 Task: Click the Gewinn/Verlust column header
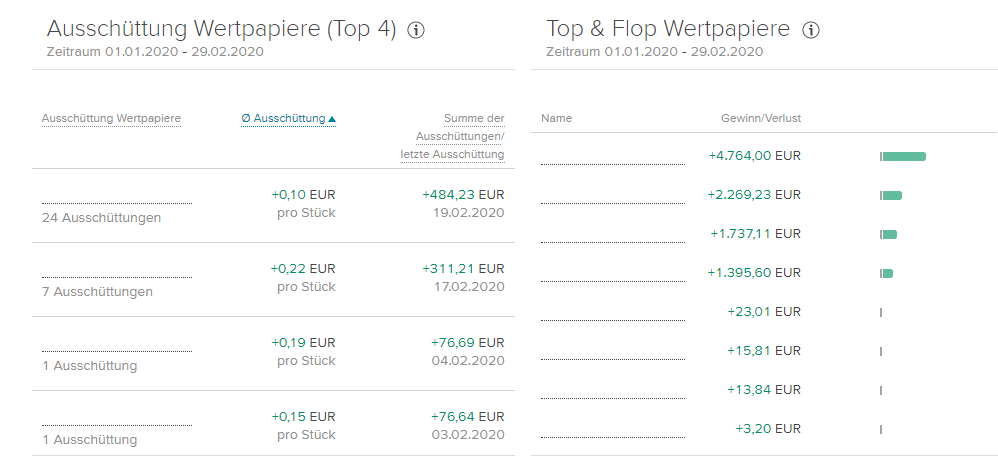click(x=760, y=118)
